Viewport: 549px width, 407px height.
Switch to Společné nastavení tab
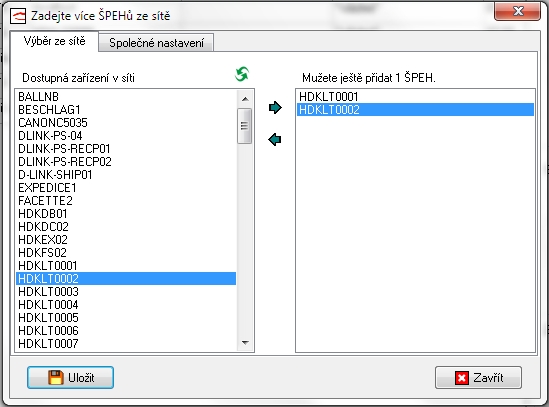(156, 43)
